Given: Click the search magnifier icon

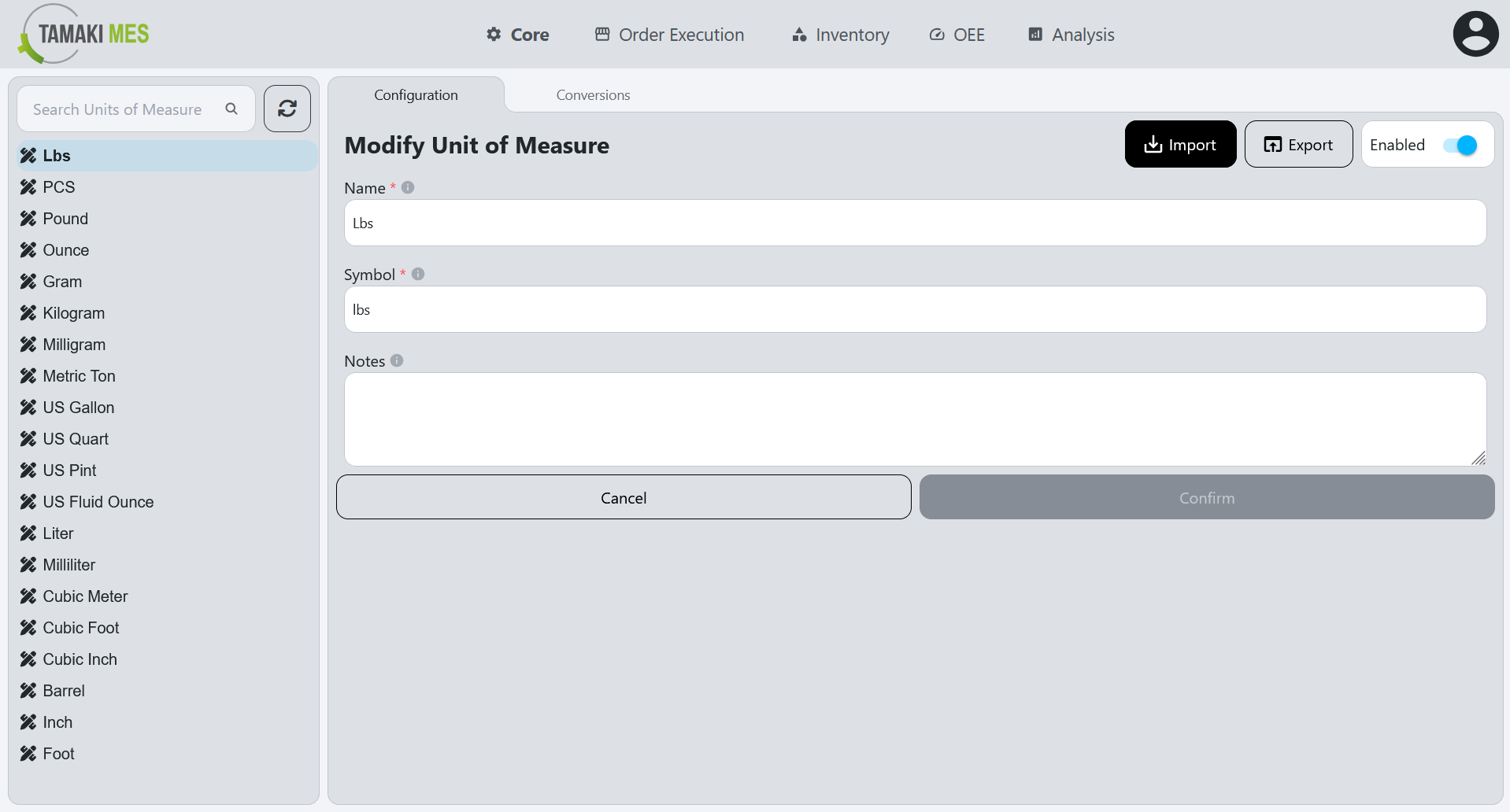Looking at the screenshot, I should coord(231,109).
